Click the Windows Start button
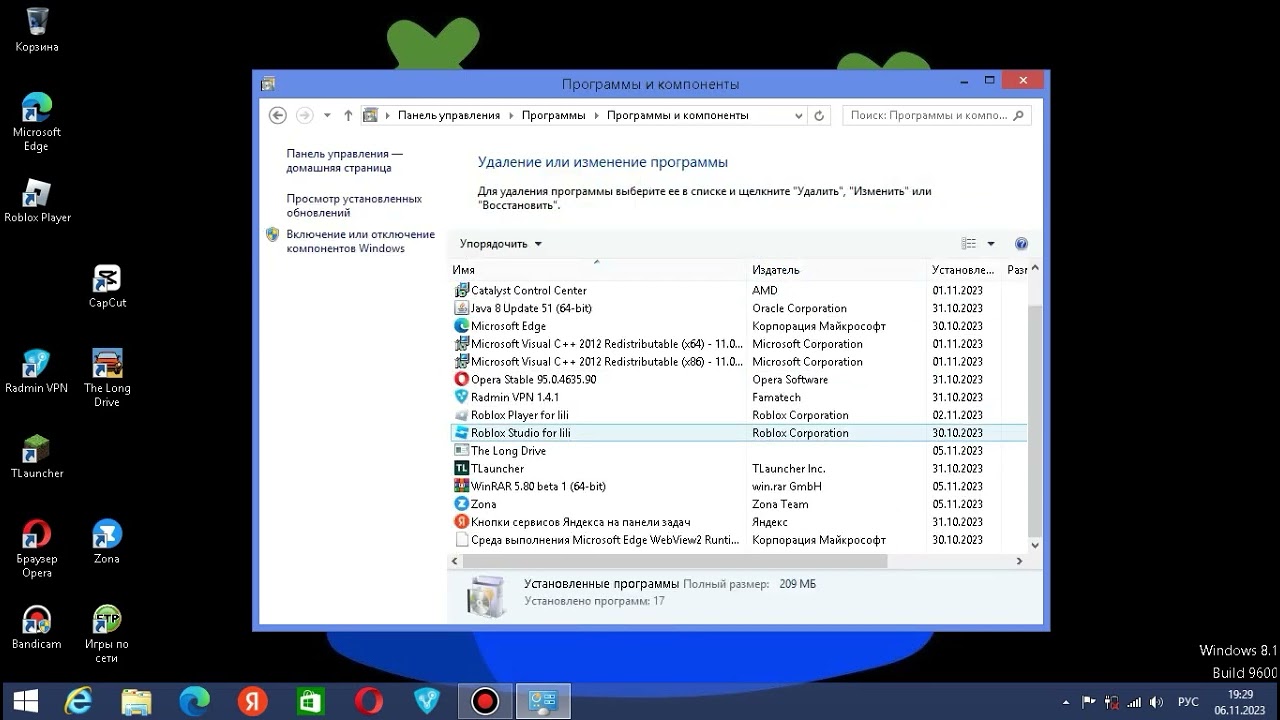 tap(26, 701)
